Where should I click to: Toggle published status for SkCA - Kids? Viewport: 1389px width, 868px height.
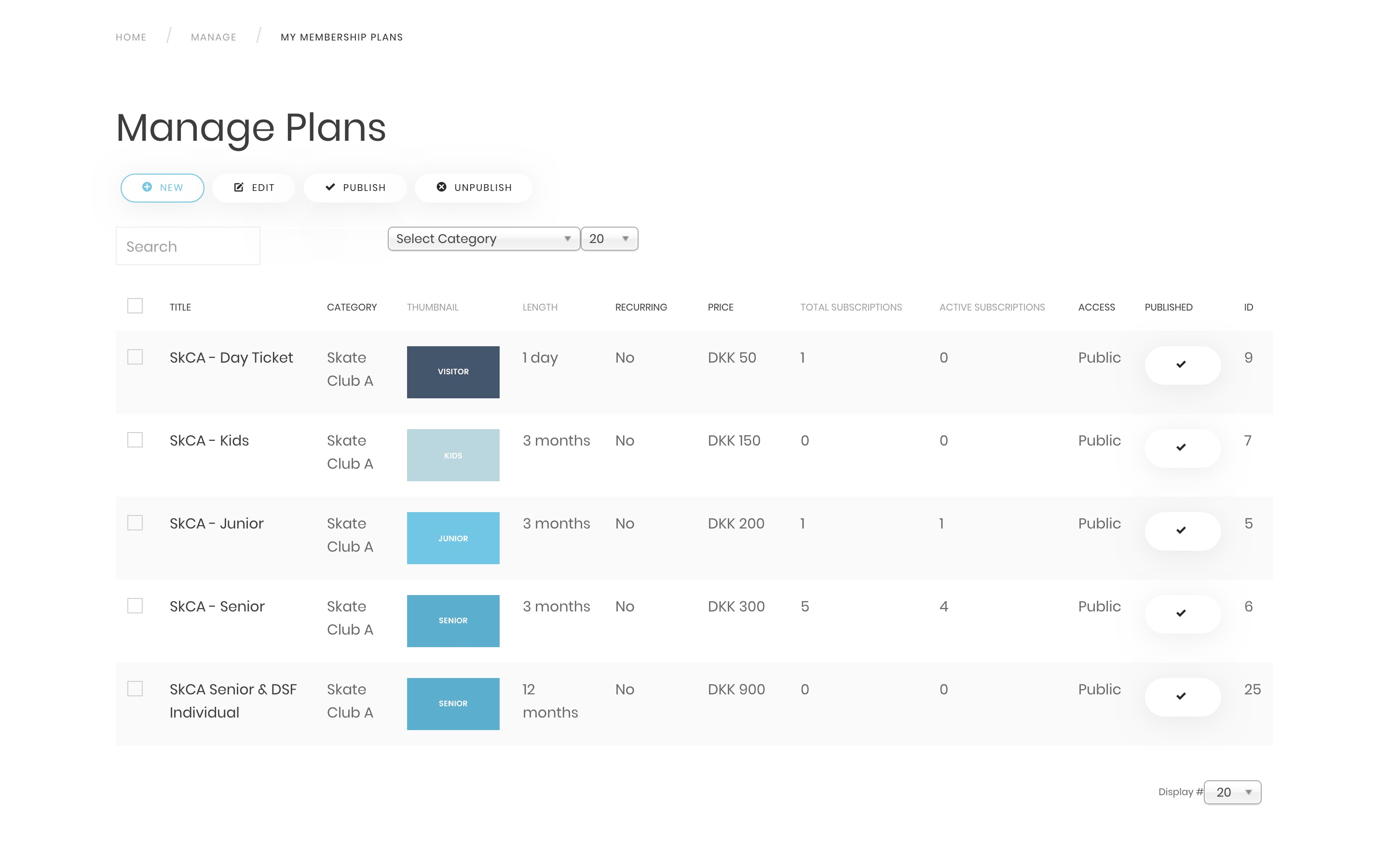pos(1183,448)
